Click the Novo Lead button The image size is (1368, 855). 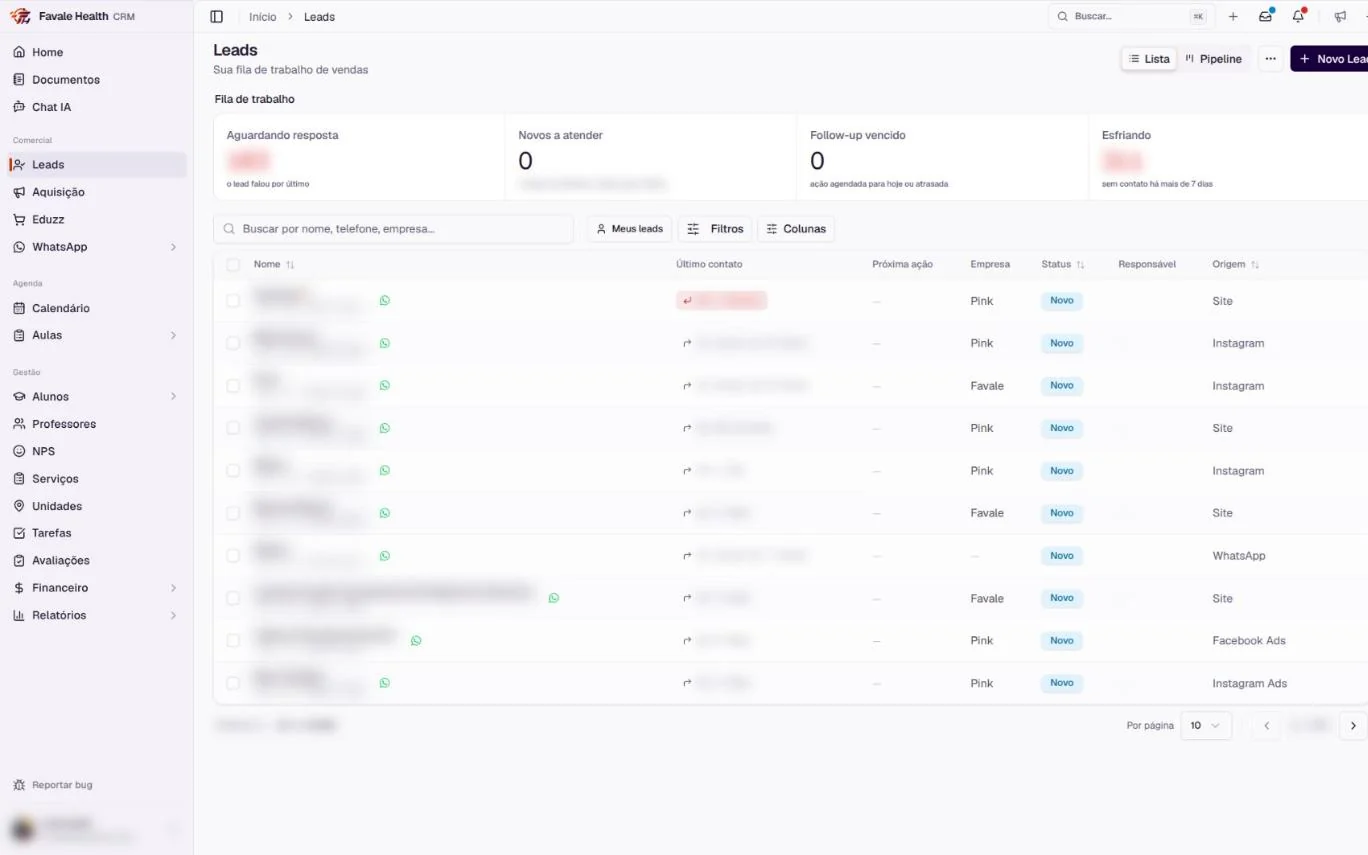pos(1329,59)
